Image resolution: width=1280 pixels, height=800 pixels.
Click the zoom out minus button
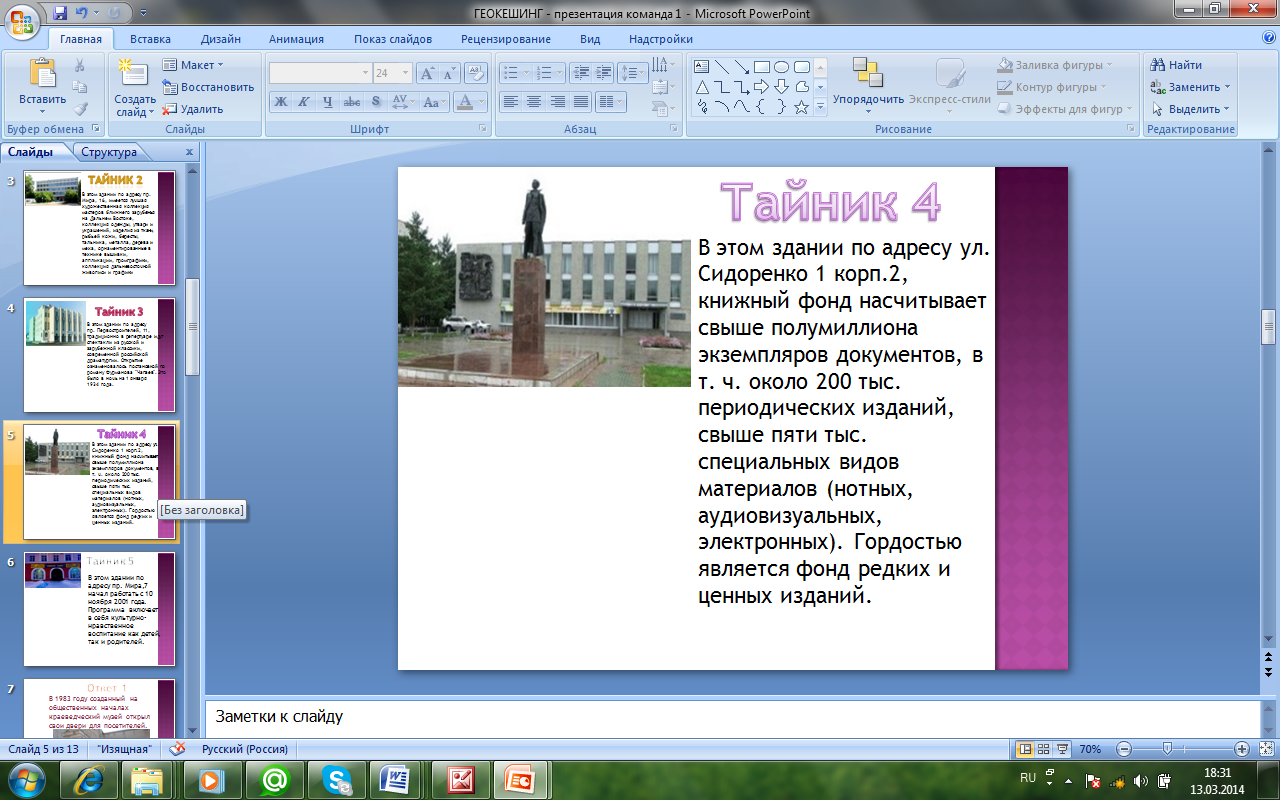coord(1124,748)
